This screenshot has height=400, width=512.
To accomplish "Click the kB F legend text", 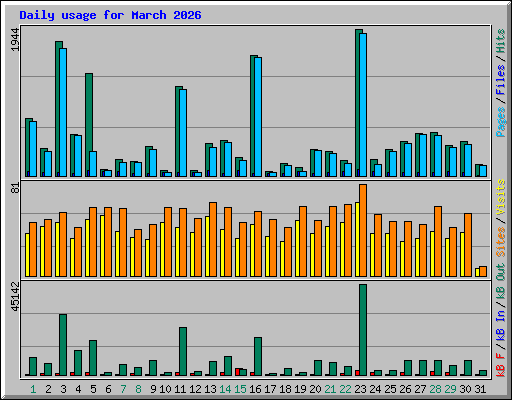I will click(x=501, y=364).
